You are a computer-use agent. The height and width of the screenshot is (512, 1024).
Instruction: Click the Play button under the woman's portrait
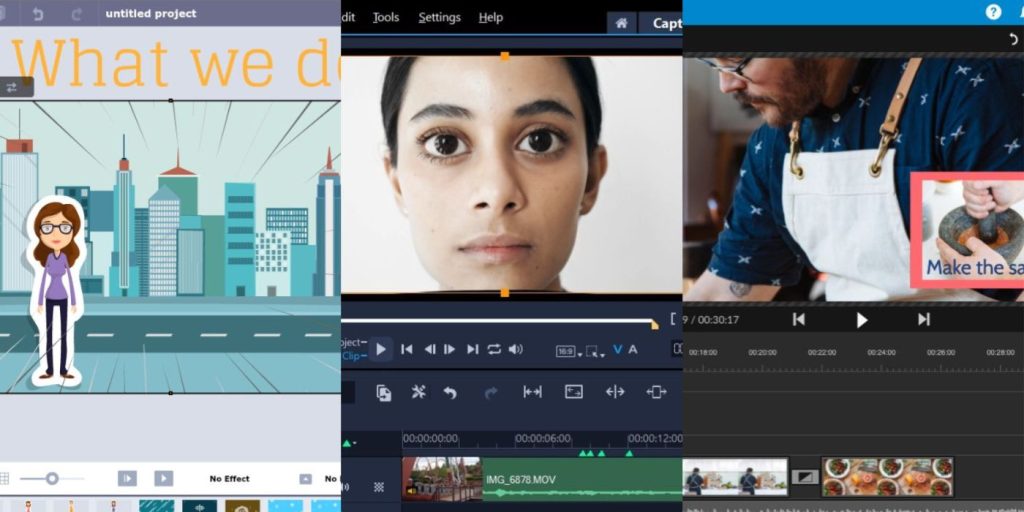tap(380, 349)
